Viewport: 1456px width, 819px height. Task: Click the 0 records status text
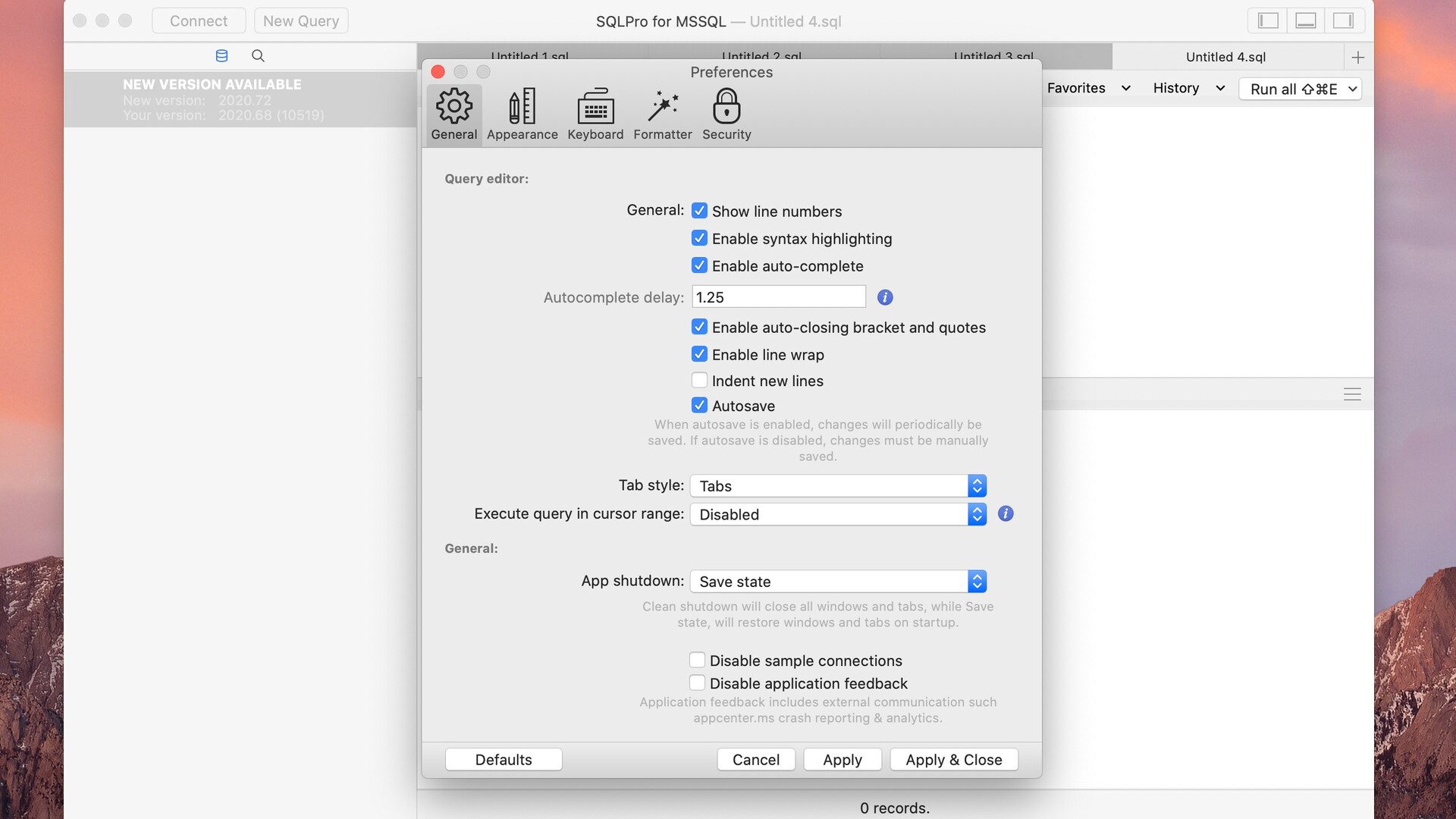(894, 808)
